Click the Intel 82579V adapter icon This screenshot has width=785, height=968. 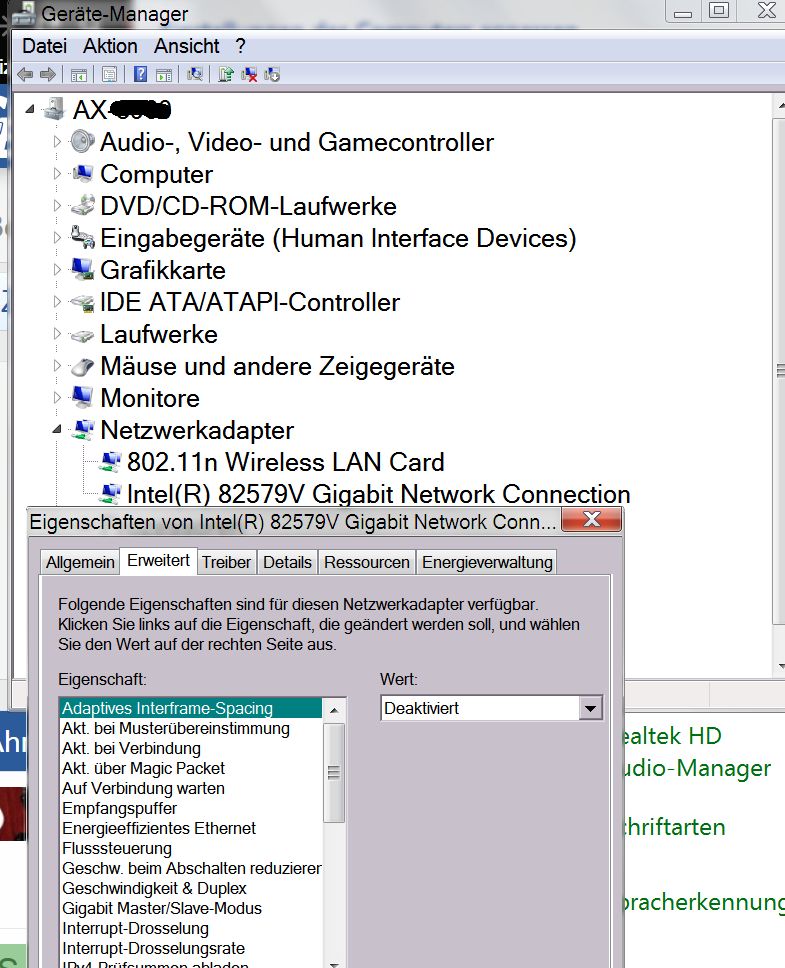pyautogui.click(x=110, y=493)
